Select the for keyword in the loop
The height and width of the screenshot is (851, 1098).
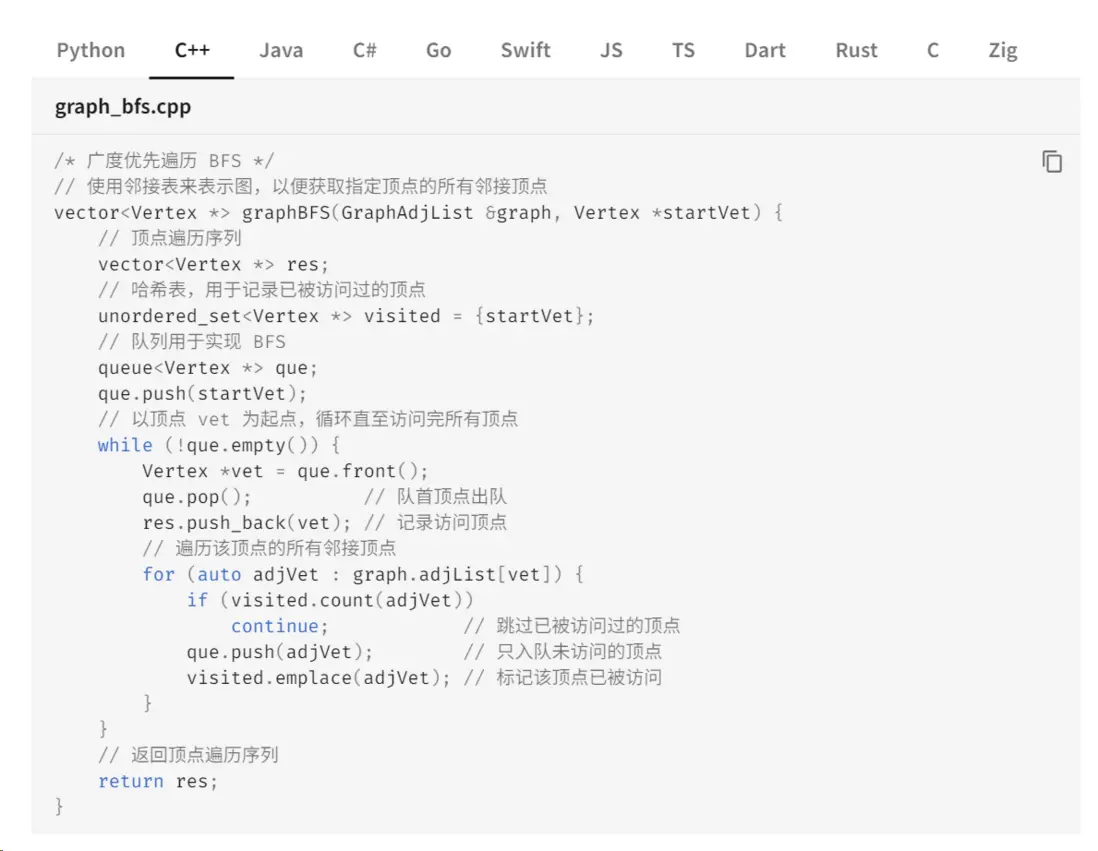(158, 574)
